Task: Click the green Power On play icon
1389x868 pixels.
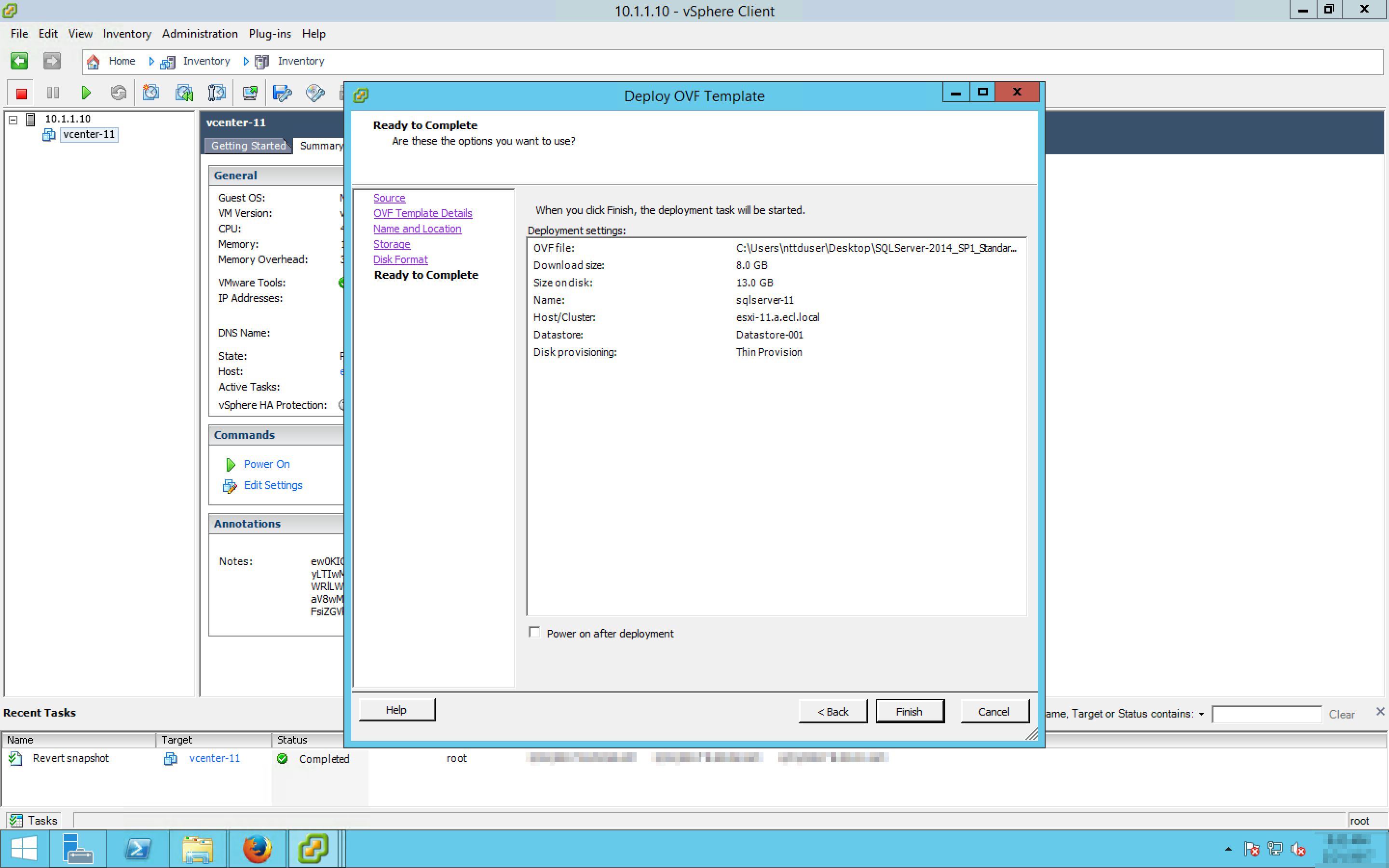Action: pyautogui.click(x=86, y=93)
